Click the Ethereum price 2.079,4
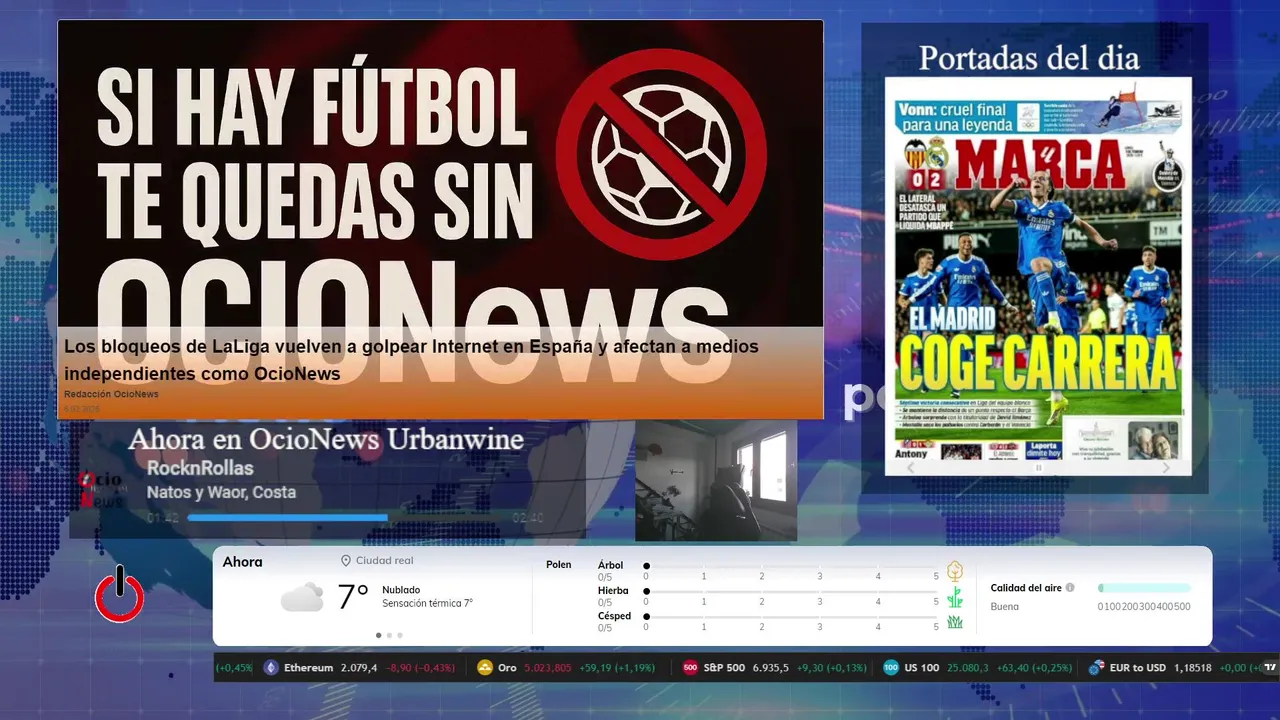Image resolution: width=1280 pixels, height=720 pixels. coord(359,668)
